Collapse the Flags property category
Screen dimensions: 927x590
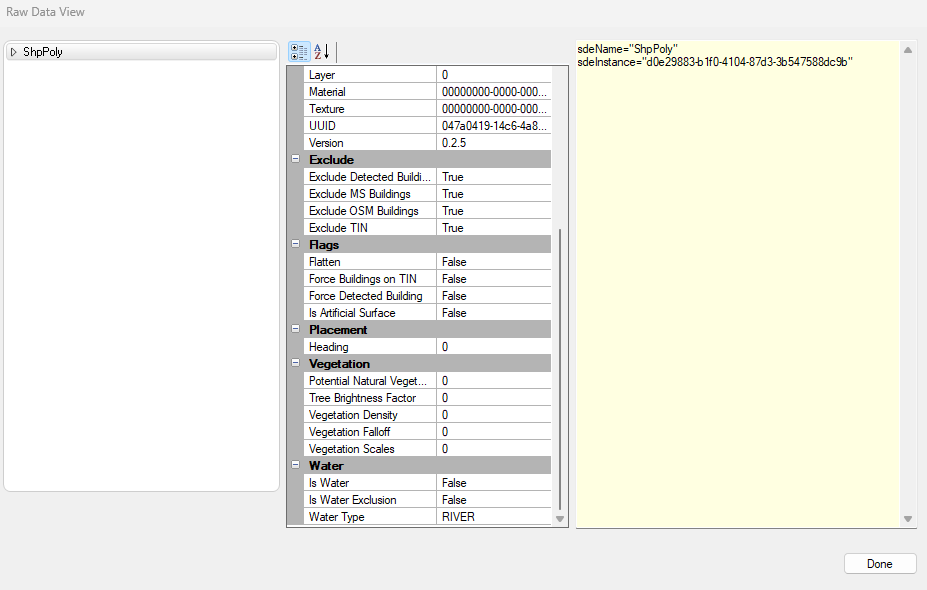click(x=295, y=245)
